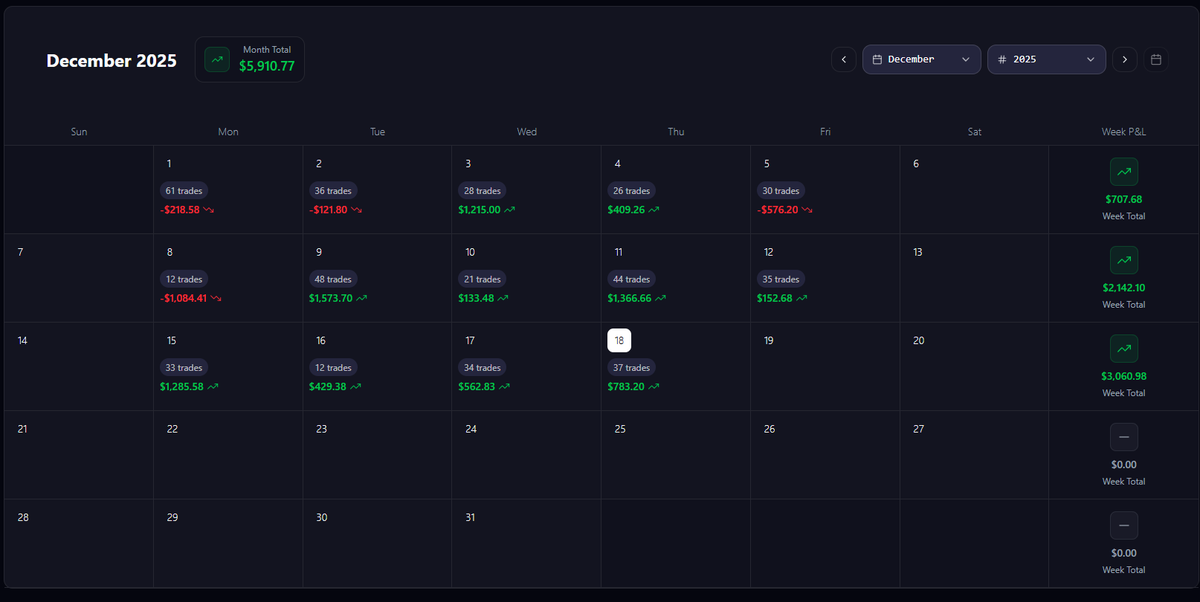The height and width of the screenshot is (602, 1200).
Task: Open the 37 trades badge
Action: pos(631,368)
